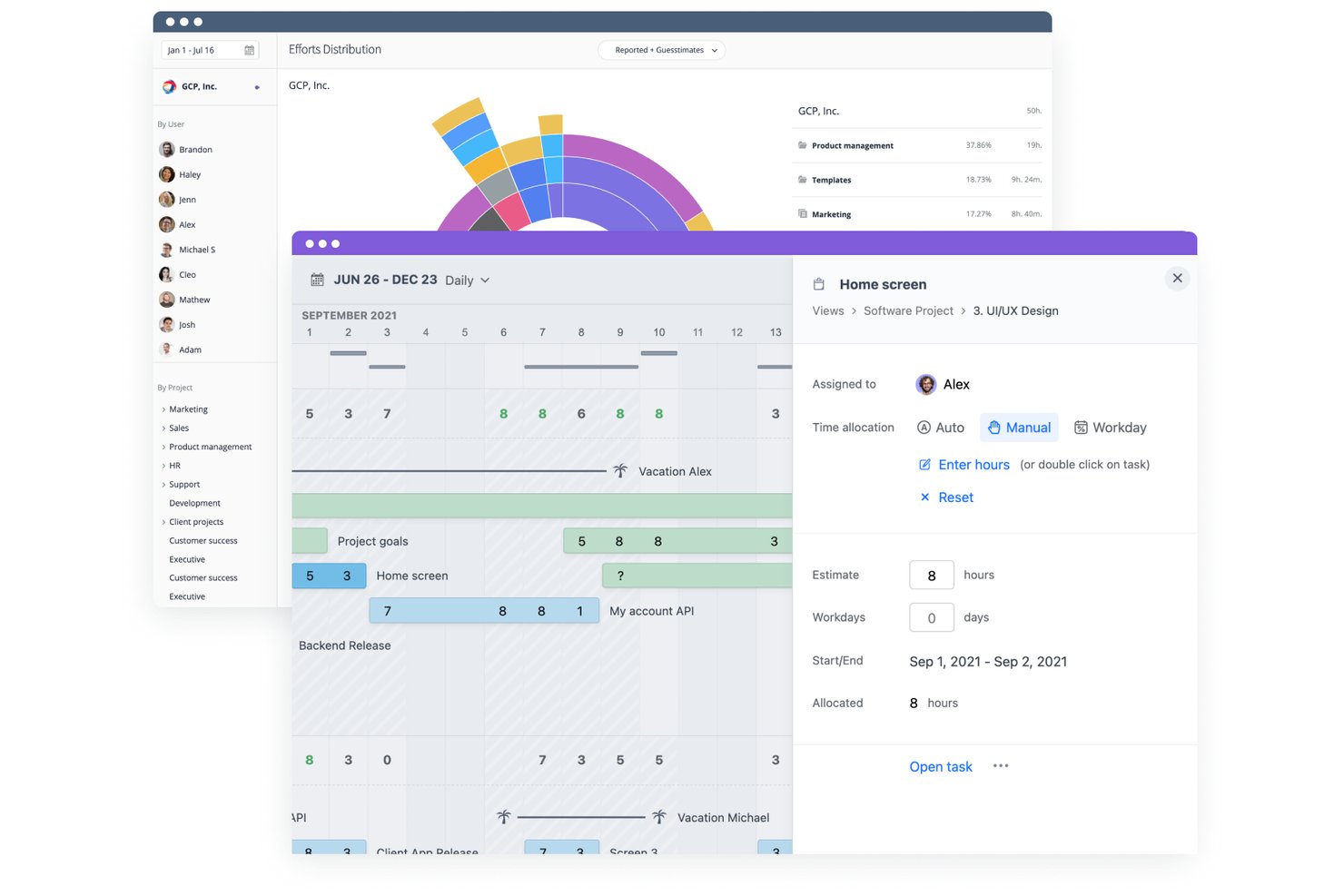Select Brandon's avatar in By User list
Screen dimensions: 1344x896
point(167,150)
